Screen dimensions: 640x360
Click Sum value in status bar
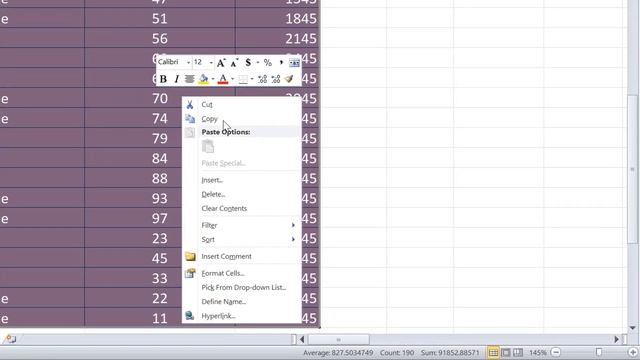(450, 353)
